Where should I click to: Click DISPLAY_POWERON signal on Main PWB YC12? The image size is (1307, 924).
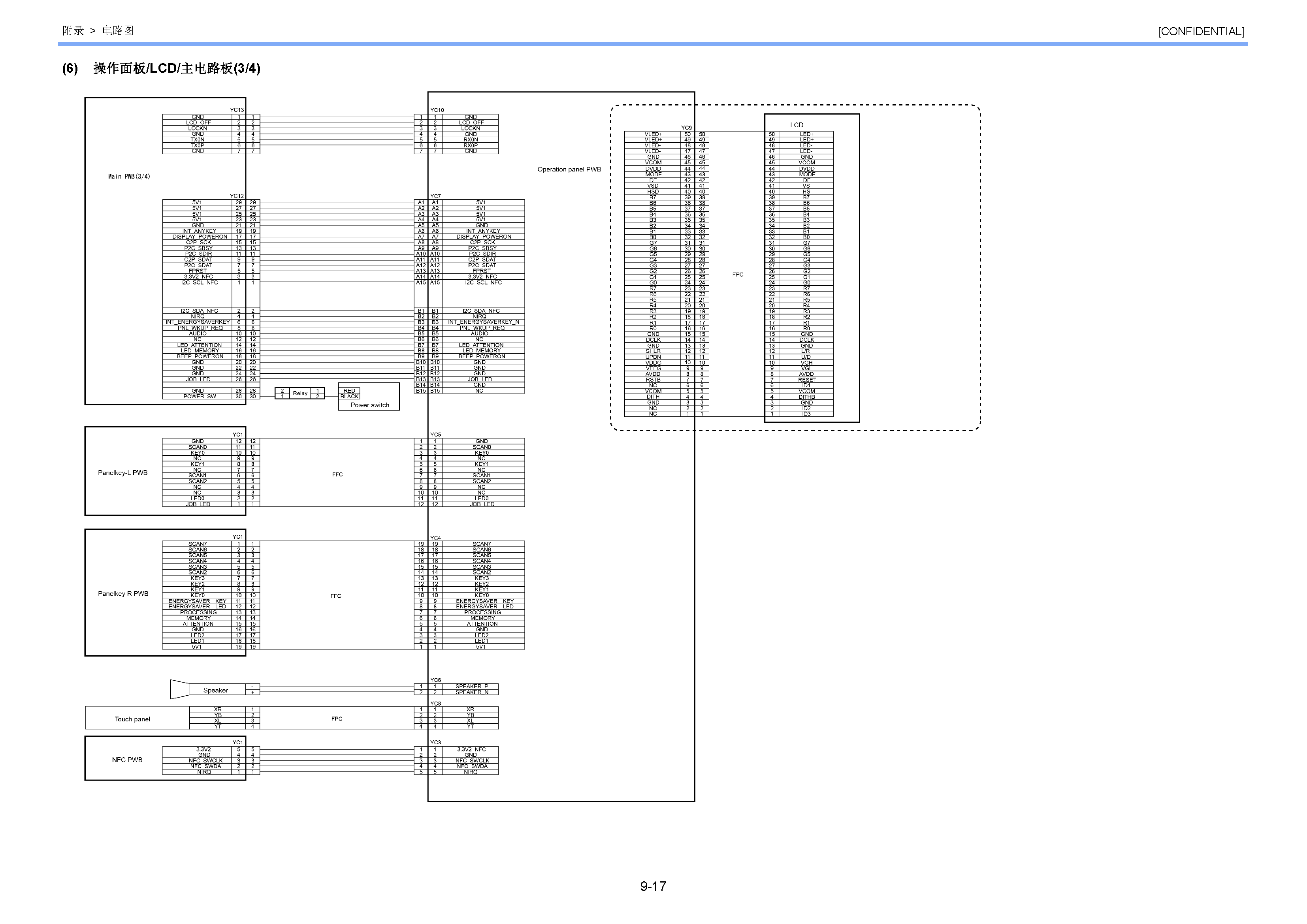coord(200,236)
